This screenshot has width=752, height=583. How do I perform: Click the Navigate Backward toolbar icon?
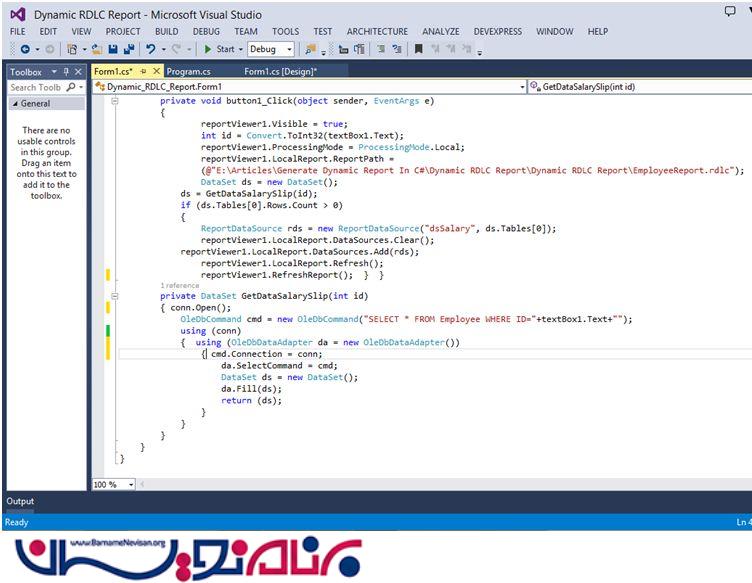tap(25, 49)
